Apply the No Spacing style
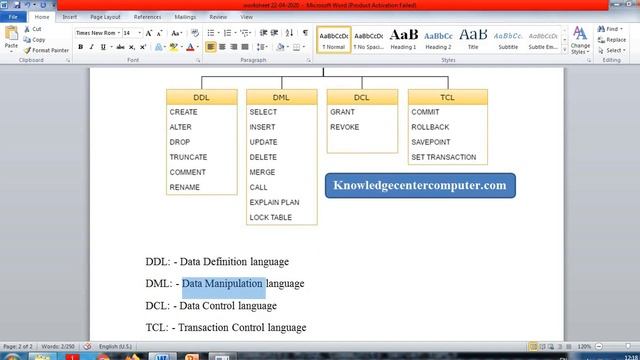The height and width of the screenshot is (360, 640). tap(368, 40)
